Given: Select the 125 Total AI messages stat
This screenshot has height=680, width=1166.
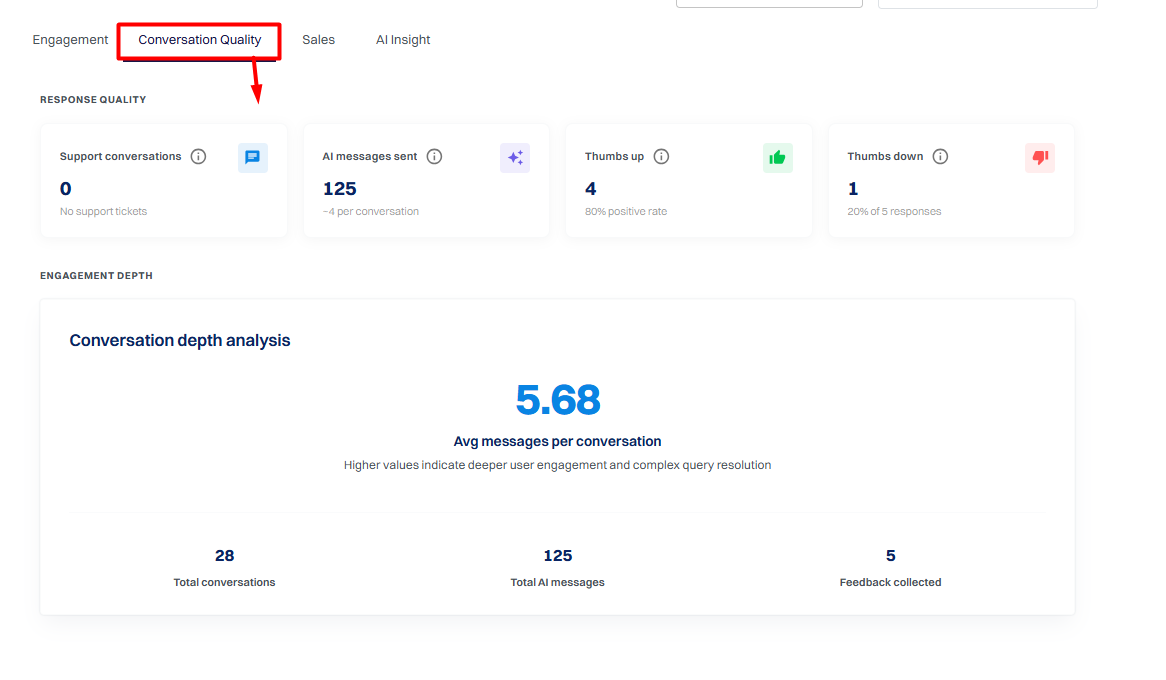Looking at the screenshot, I should (558, 568).
